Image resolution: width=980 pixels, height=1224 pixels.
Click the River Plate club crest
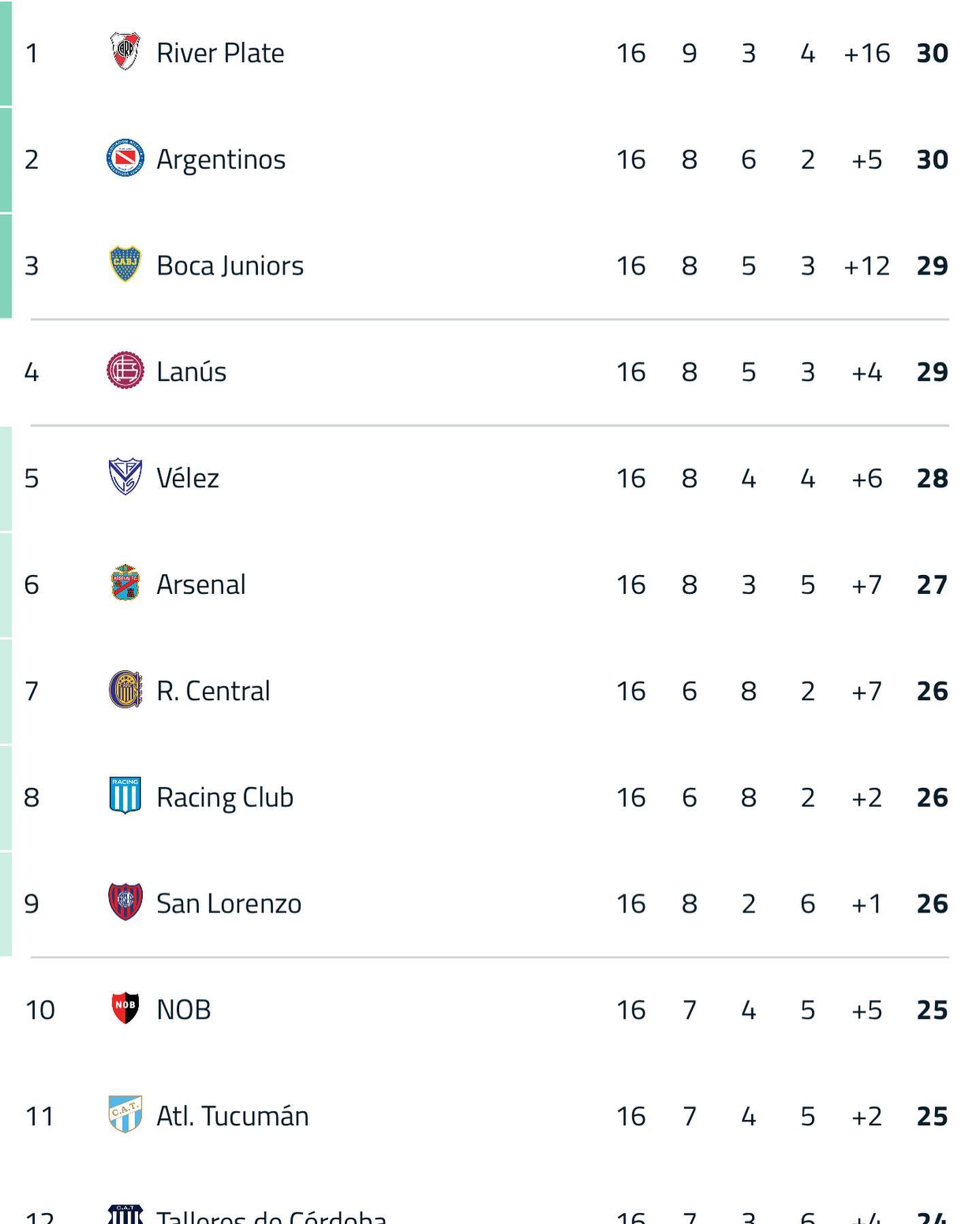tap(125, 52)
